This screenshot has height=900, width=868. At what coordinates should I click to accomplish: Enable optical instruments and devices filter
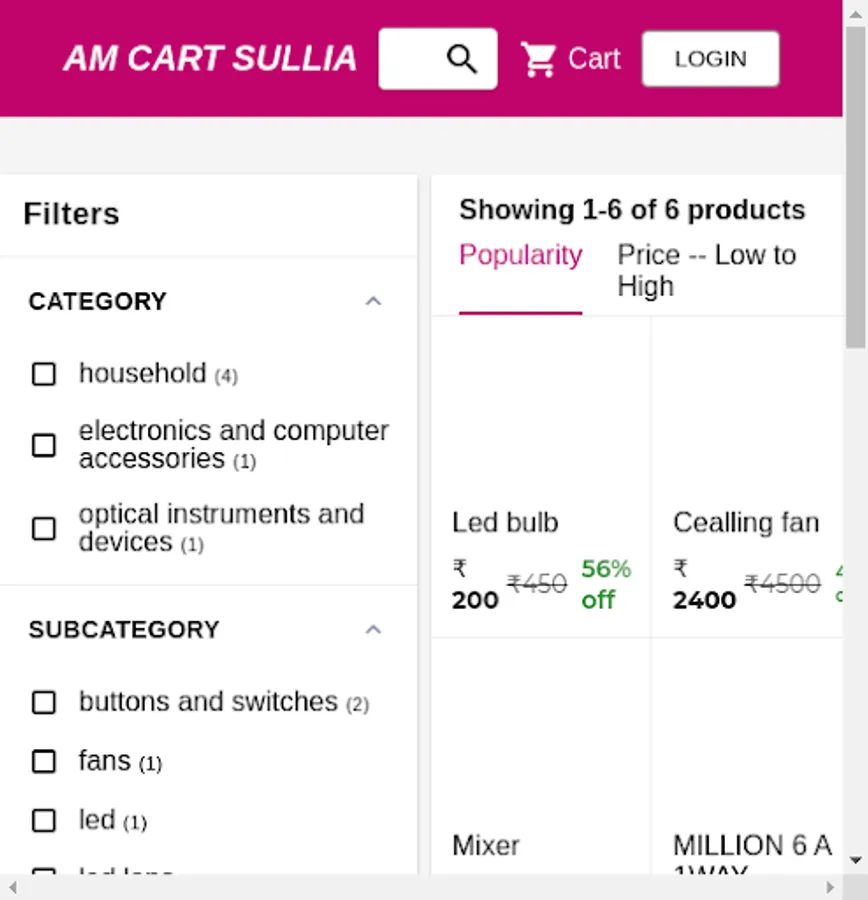click(44, 528)
